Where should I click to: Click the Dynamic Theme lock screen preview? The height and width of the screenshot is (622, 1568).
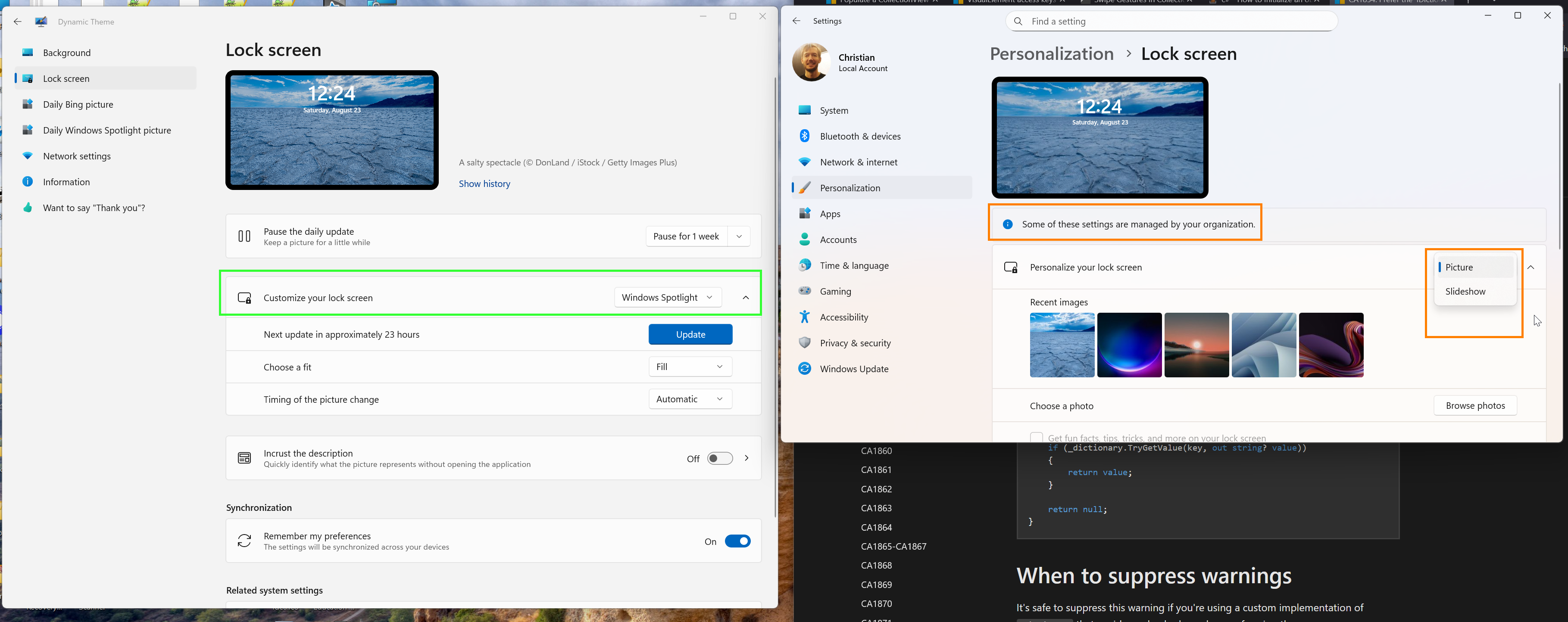[332, 130]
